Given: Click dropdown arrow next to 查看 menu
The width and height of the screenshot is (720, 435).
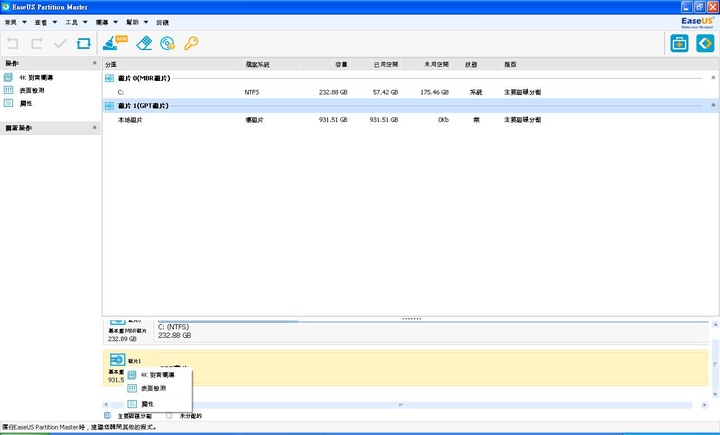Looking at the screenshot, I should pyautogui.click(x=55, y=22).
